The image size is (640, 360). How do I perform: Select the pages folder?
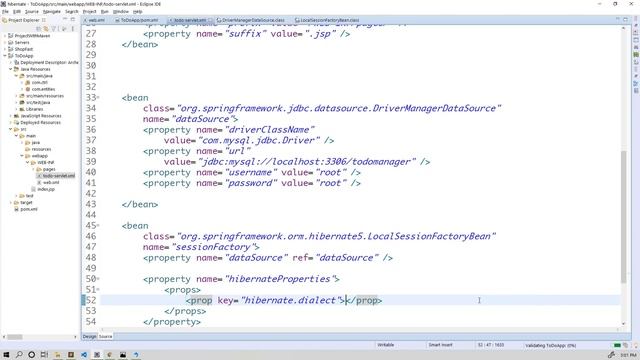(46, 169)
